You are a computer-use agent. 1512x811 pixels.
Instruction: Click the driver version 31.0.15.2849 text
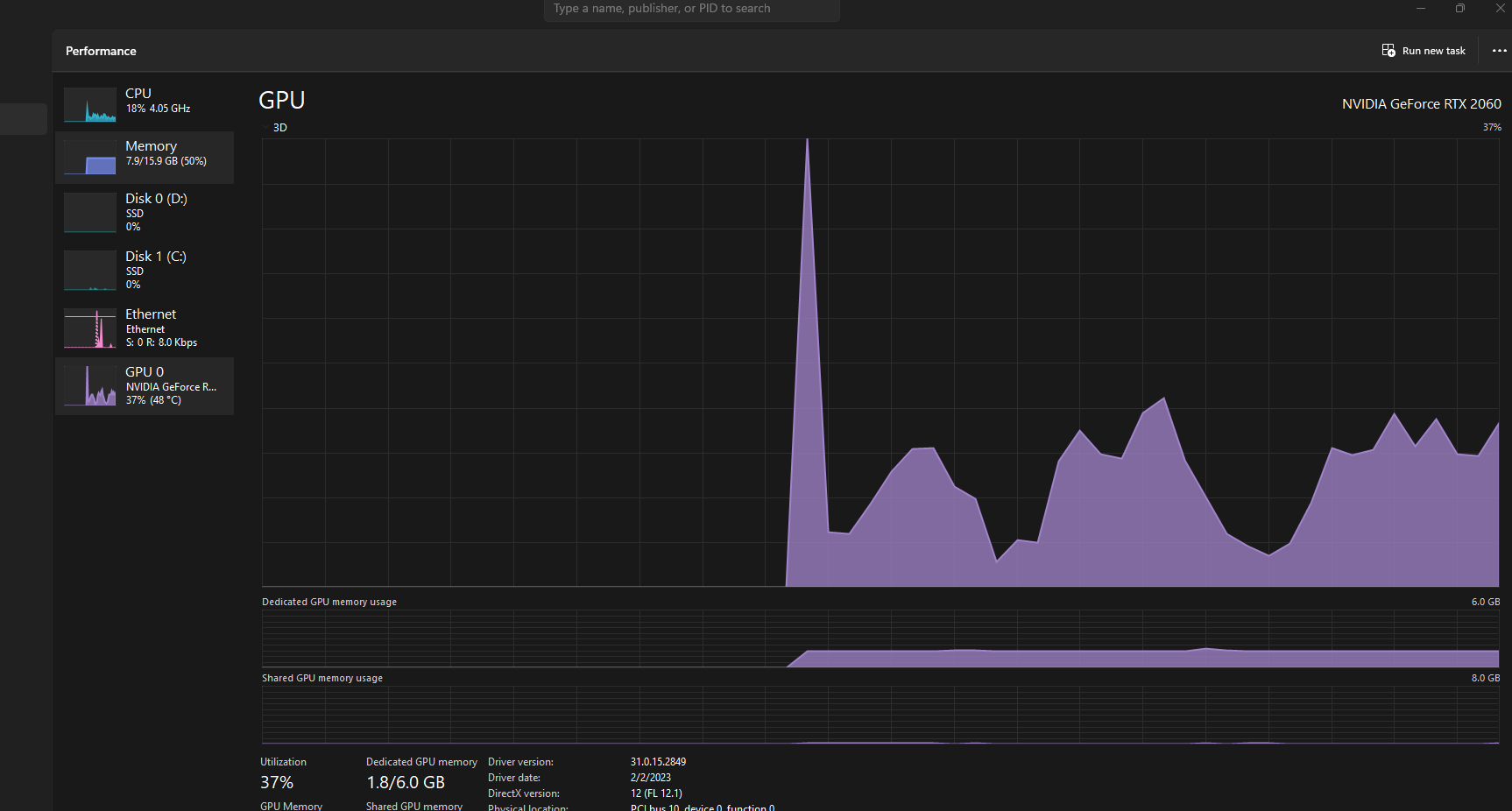click(658, 762)
